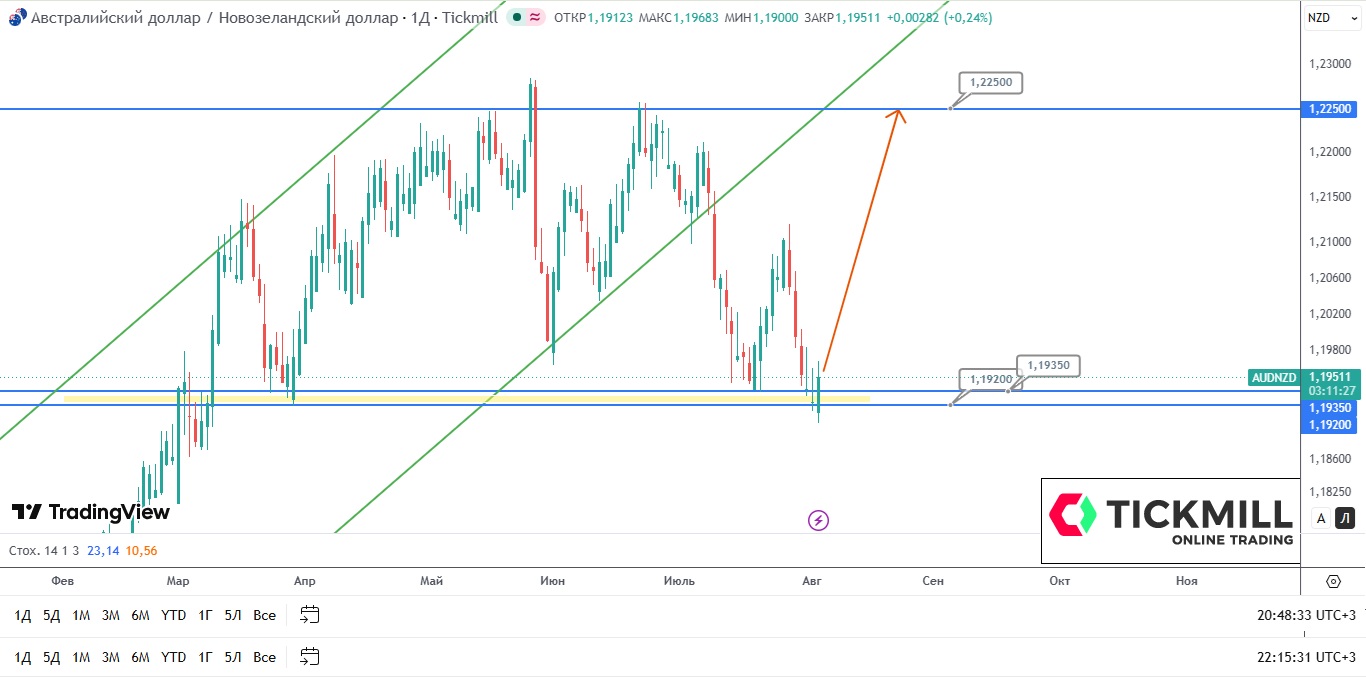
Task: Select 5Л range in the 22:15:31 row
Action: click(233, 657)
